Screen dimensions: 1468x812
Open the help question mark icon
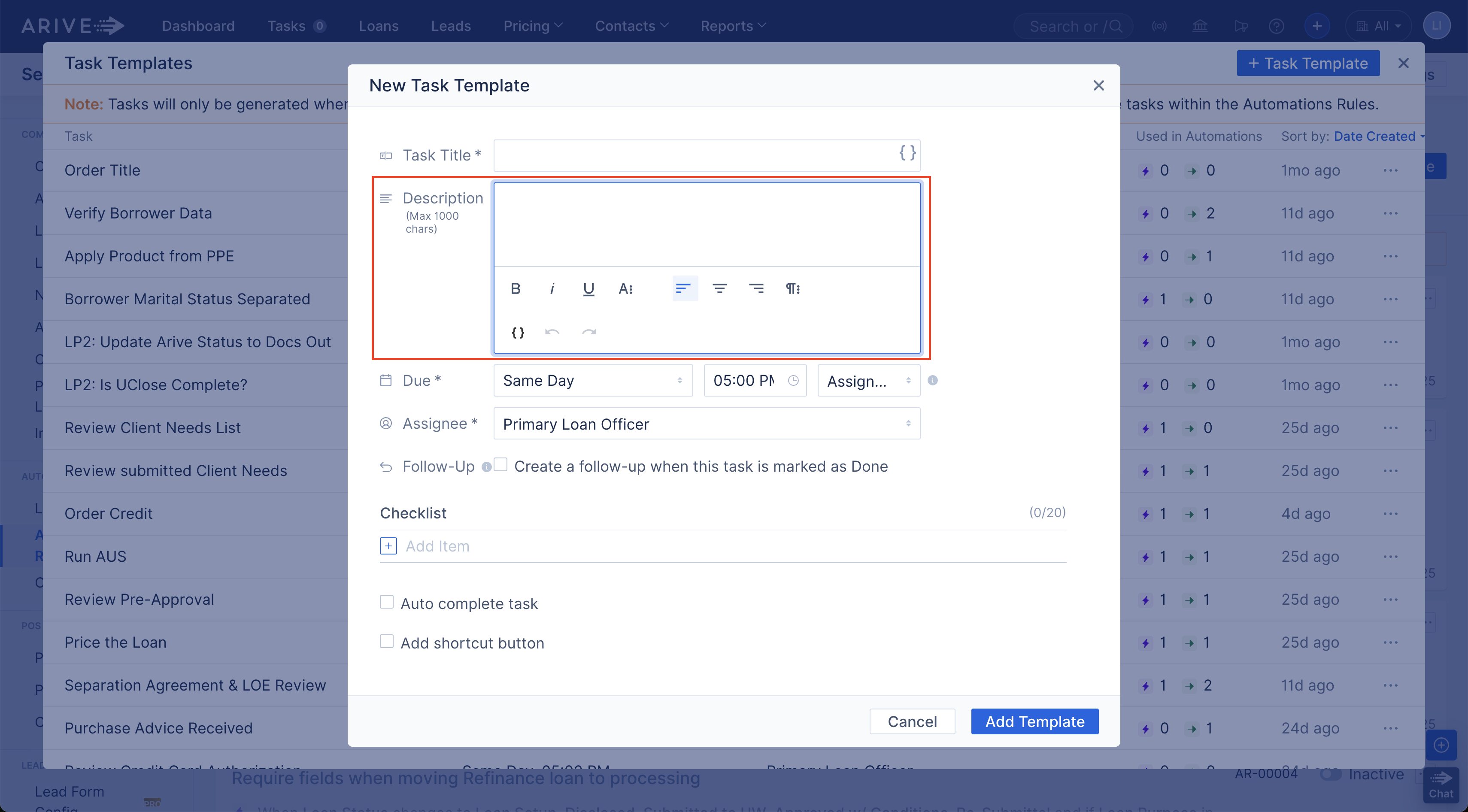pyautogui.click(x=1277, y=26)
